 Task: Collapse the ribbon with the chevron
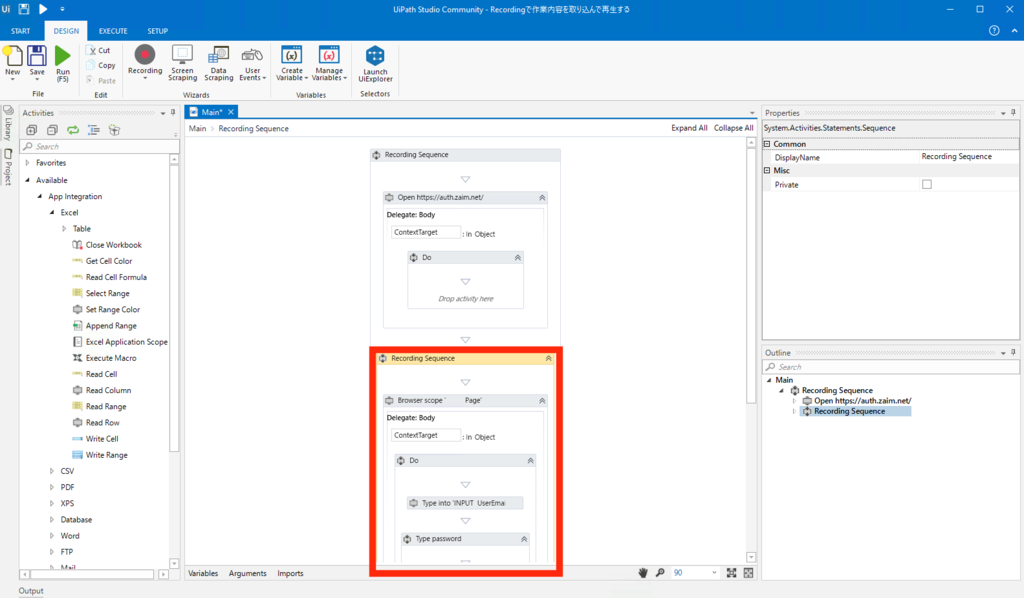click(x=1014, y=31)
